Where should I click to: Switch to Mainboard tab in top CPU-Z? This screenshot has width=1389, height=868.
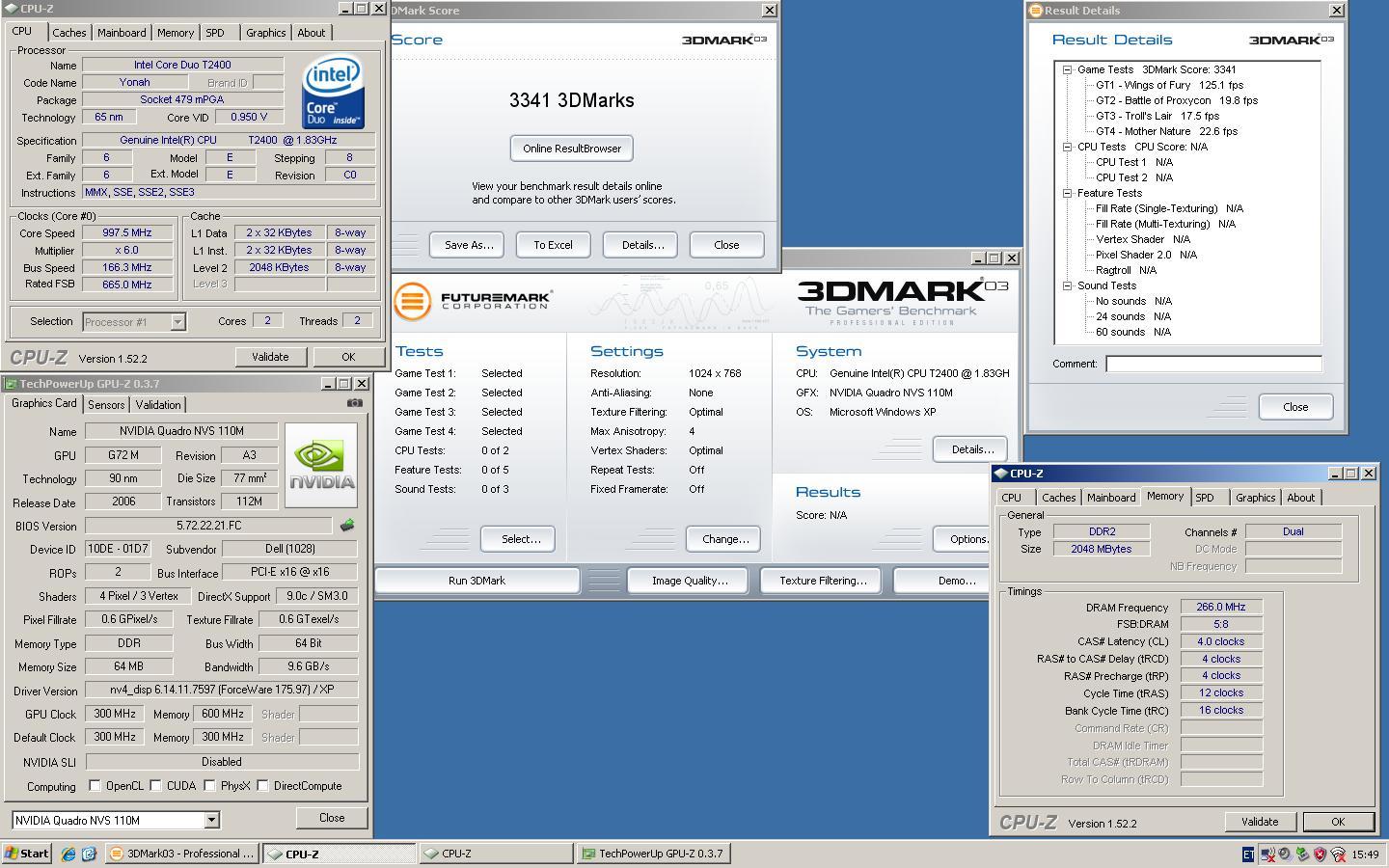(x=122, y=33)
